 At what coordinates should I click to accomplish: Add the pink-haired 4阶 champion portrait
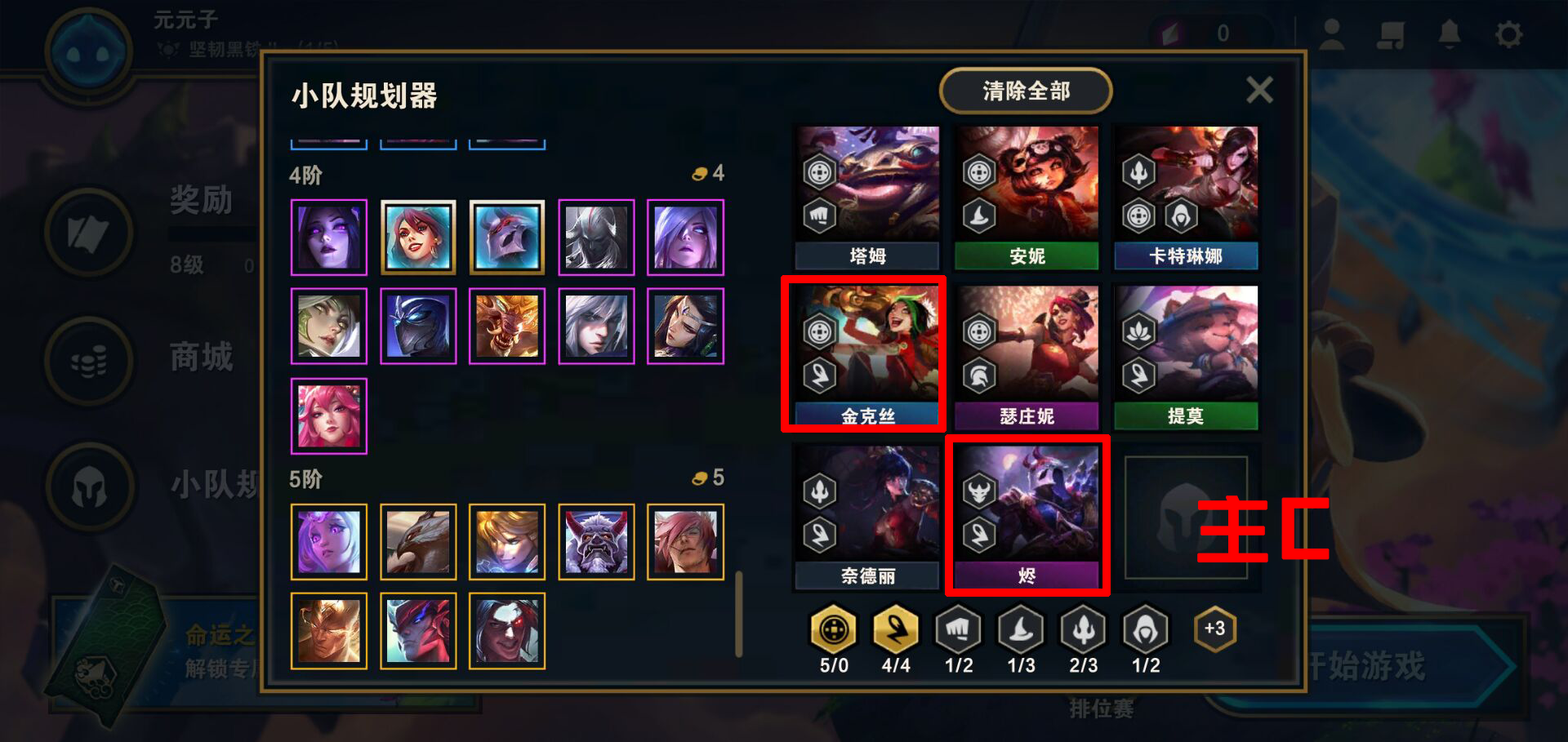(x=329, y=415)
